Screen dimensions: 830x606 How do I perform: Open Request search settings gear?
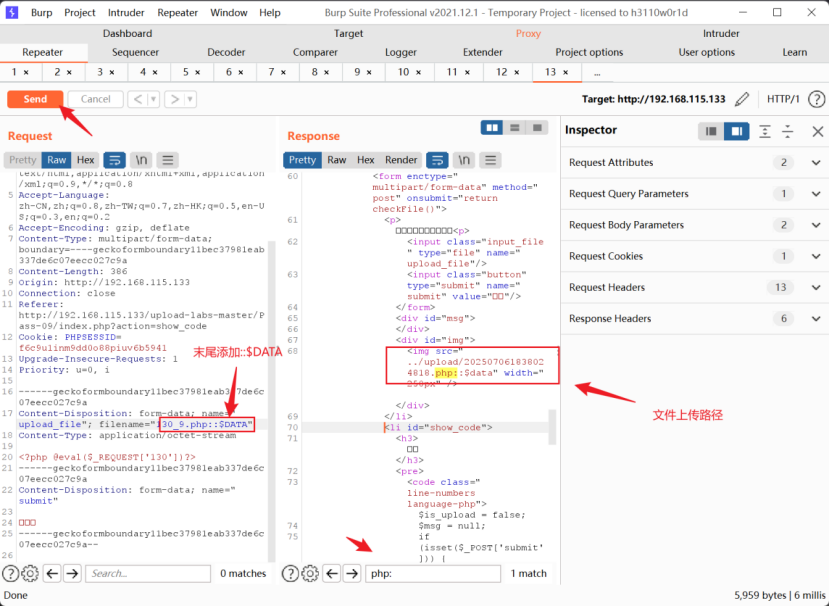coord(30,573)
